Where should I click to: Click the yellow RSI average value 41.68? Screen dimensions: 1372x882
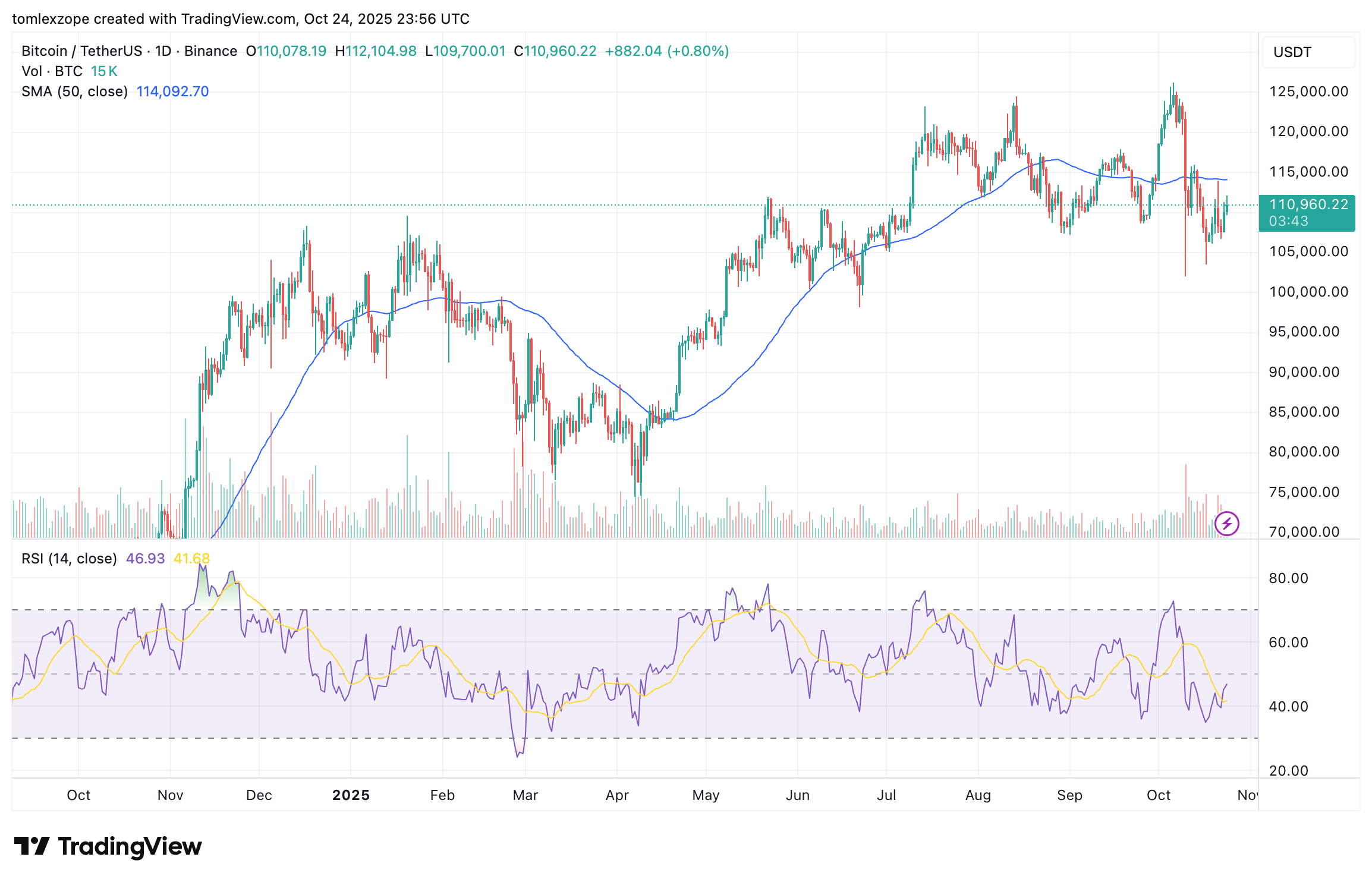[x=191, y=559]
